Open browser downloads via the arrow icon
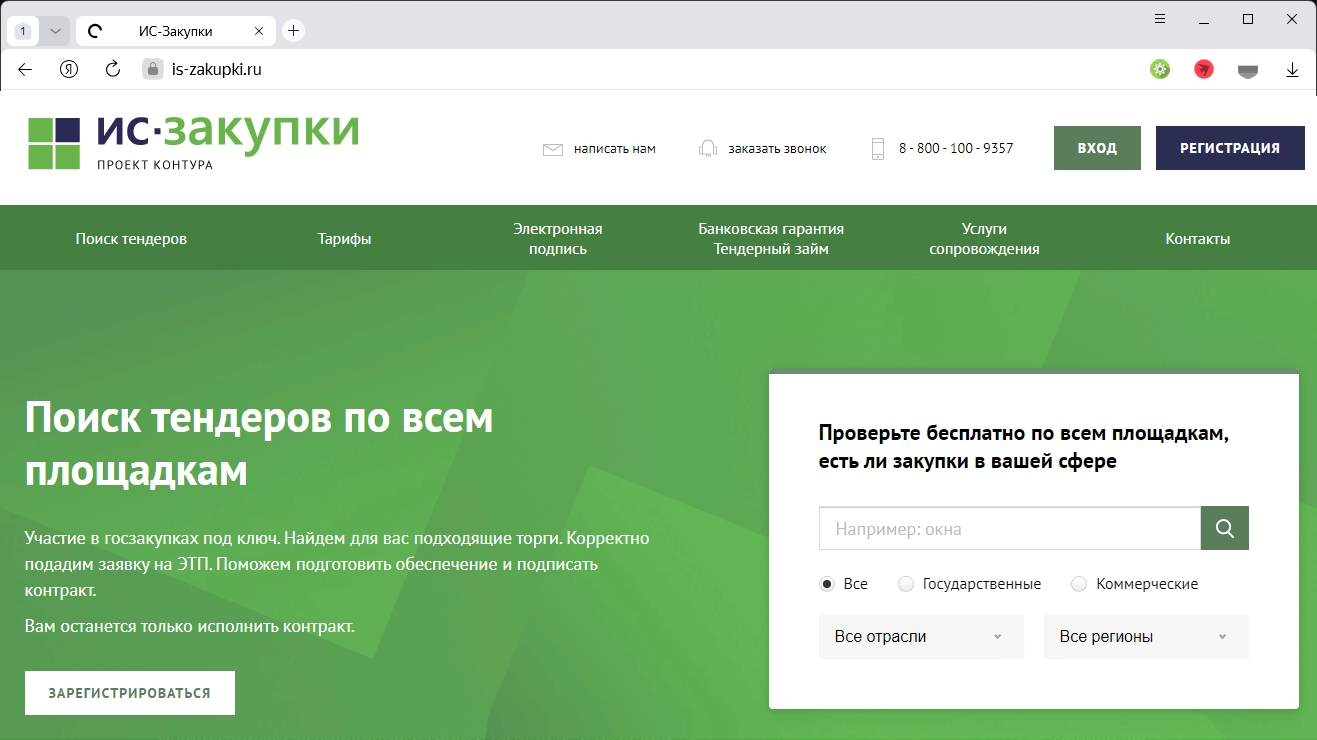 (x=1292, y=69)
